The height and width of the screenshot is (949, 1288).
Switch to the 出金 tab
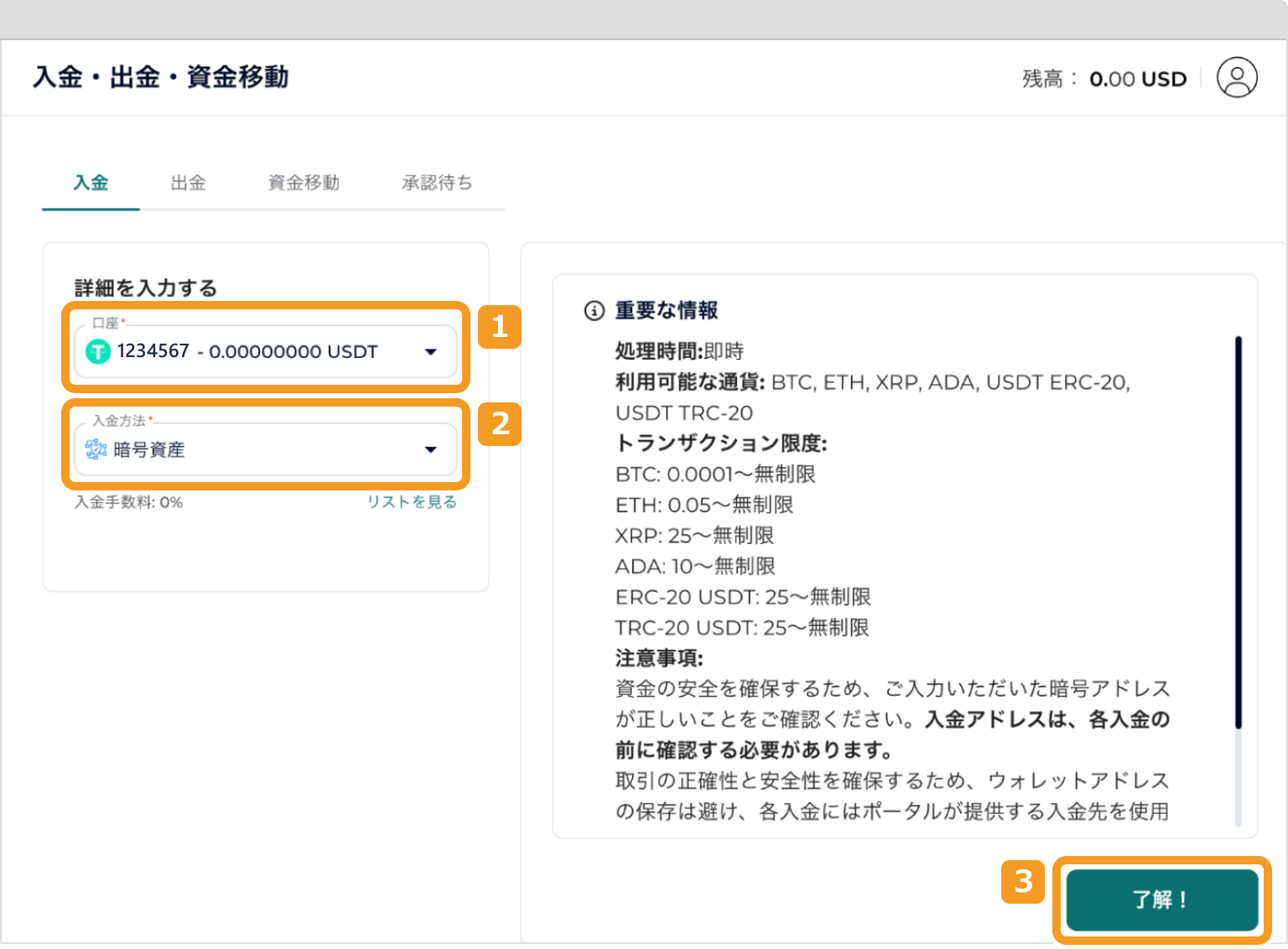pos(188,183)
